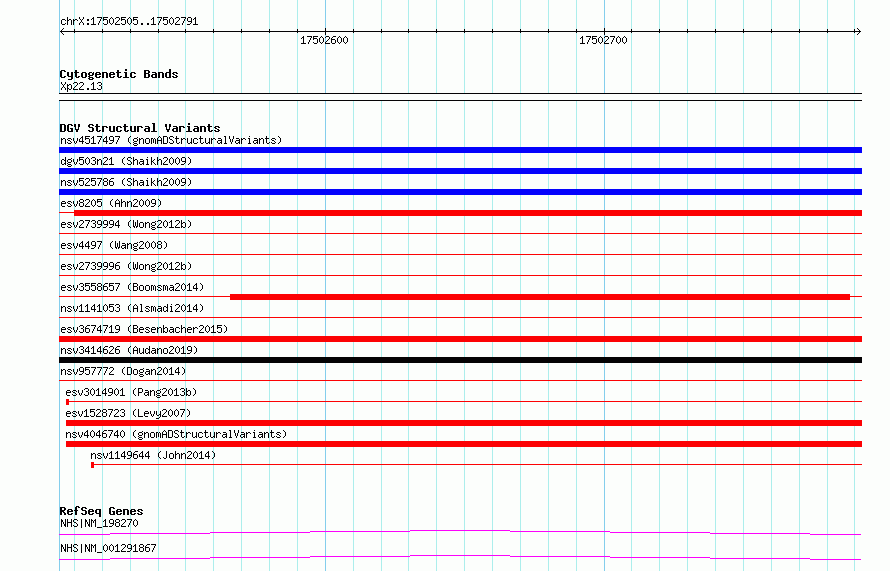890x571 pixels.
Task: Select the blue bar for nsv4517497
Action: (x=460, y=150)
